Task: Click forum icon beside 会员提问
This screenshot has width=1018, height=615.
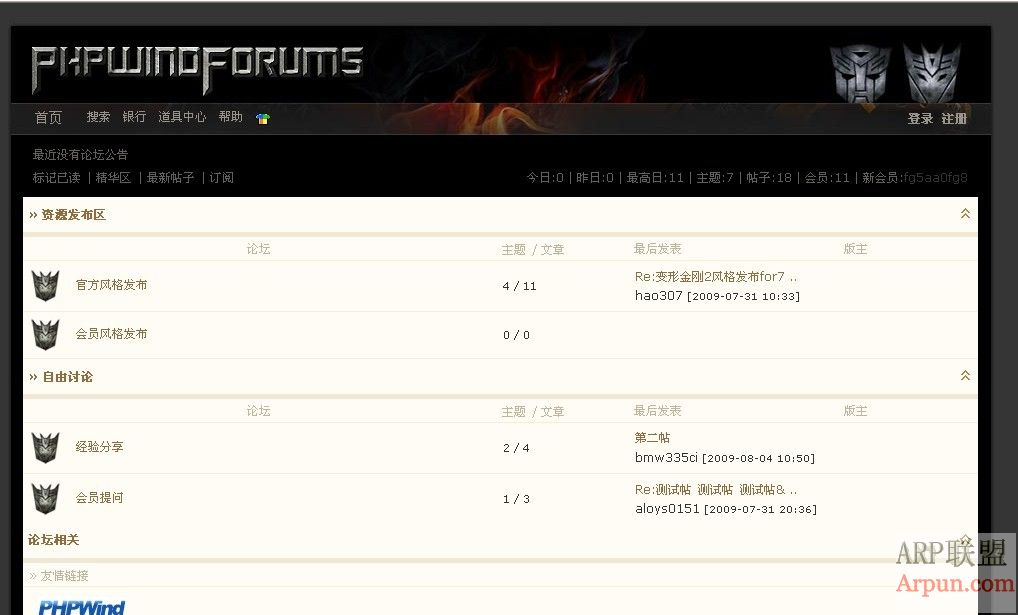Action: tap(45, 499)
